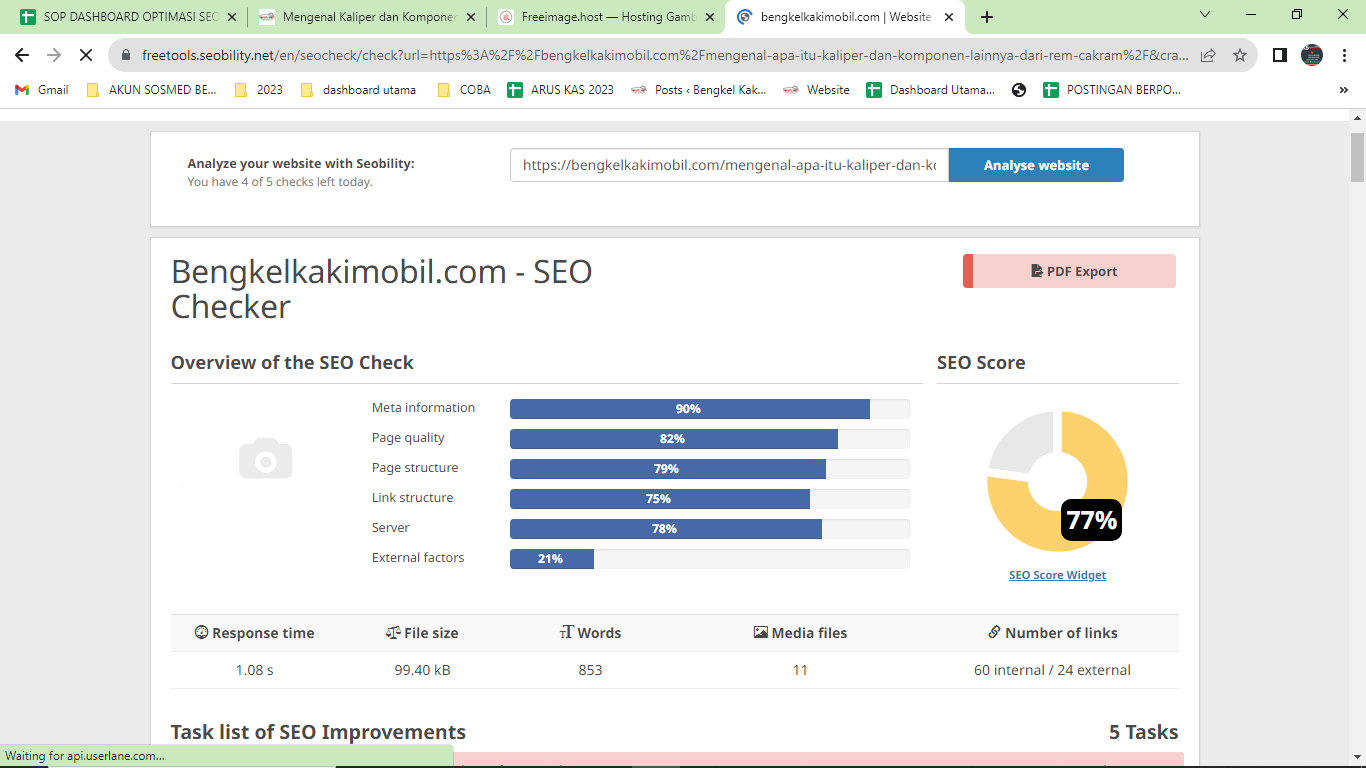Go forward to next page
The height and width of the screenshot is (768, 1366).
[x=54, y=55]
